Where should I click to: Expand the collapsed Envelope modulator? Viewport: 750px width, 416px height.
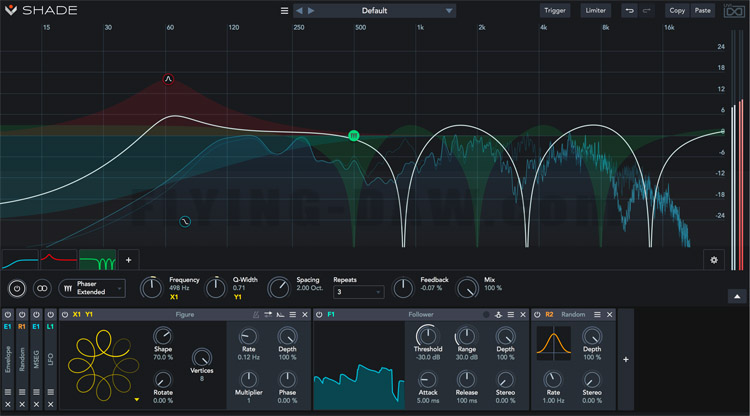coord(8,359)
